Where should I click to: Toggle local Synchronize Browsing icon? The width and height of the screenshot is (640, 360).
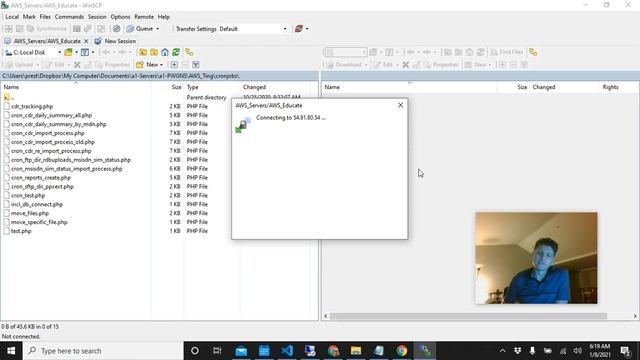click(189, 52)
